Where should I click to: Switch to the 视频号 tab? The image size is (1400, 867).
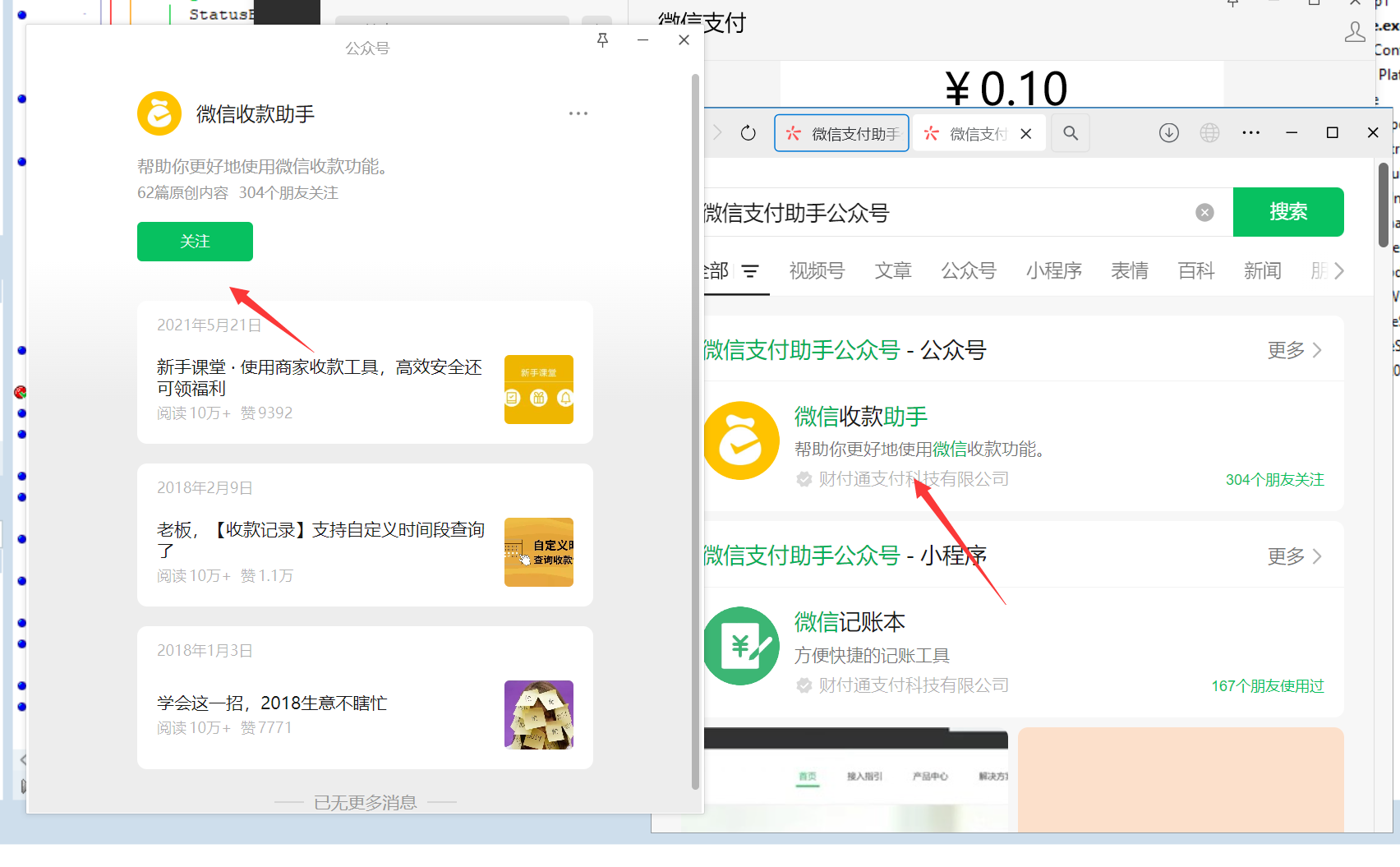click(817, 271)
